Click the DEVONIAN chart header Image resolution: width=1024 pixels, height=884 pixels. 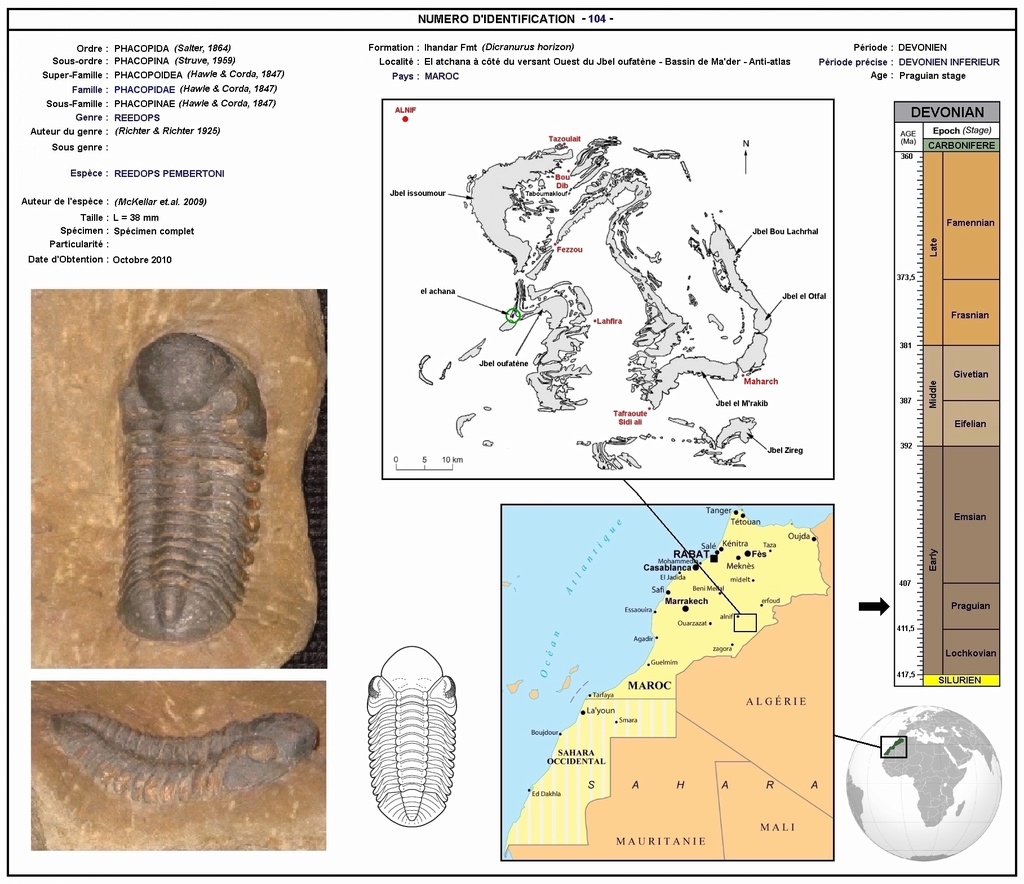pyautogui.click(x=947, y=112)
